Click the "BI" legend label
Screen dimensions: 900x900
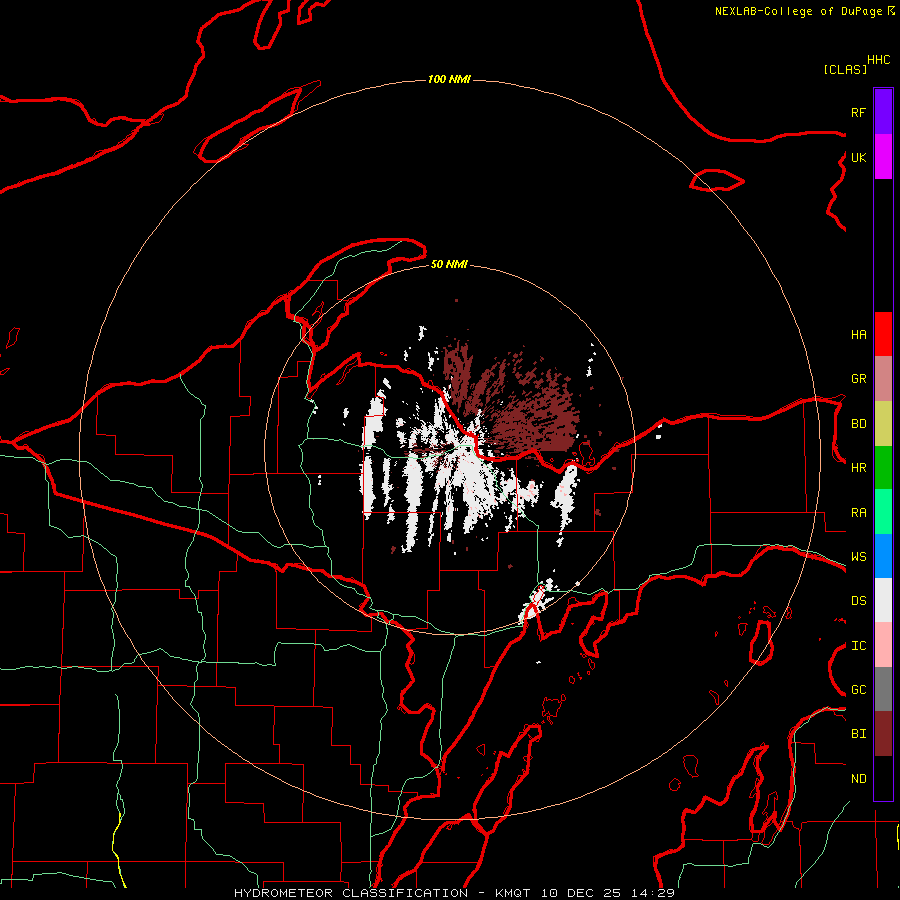tap(858, 734)
